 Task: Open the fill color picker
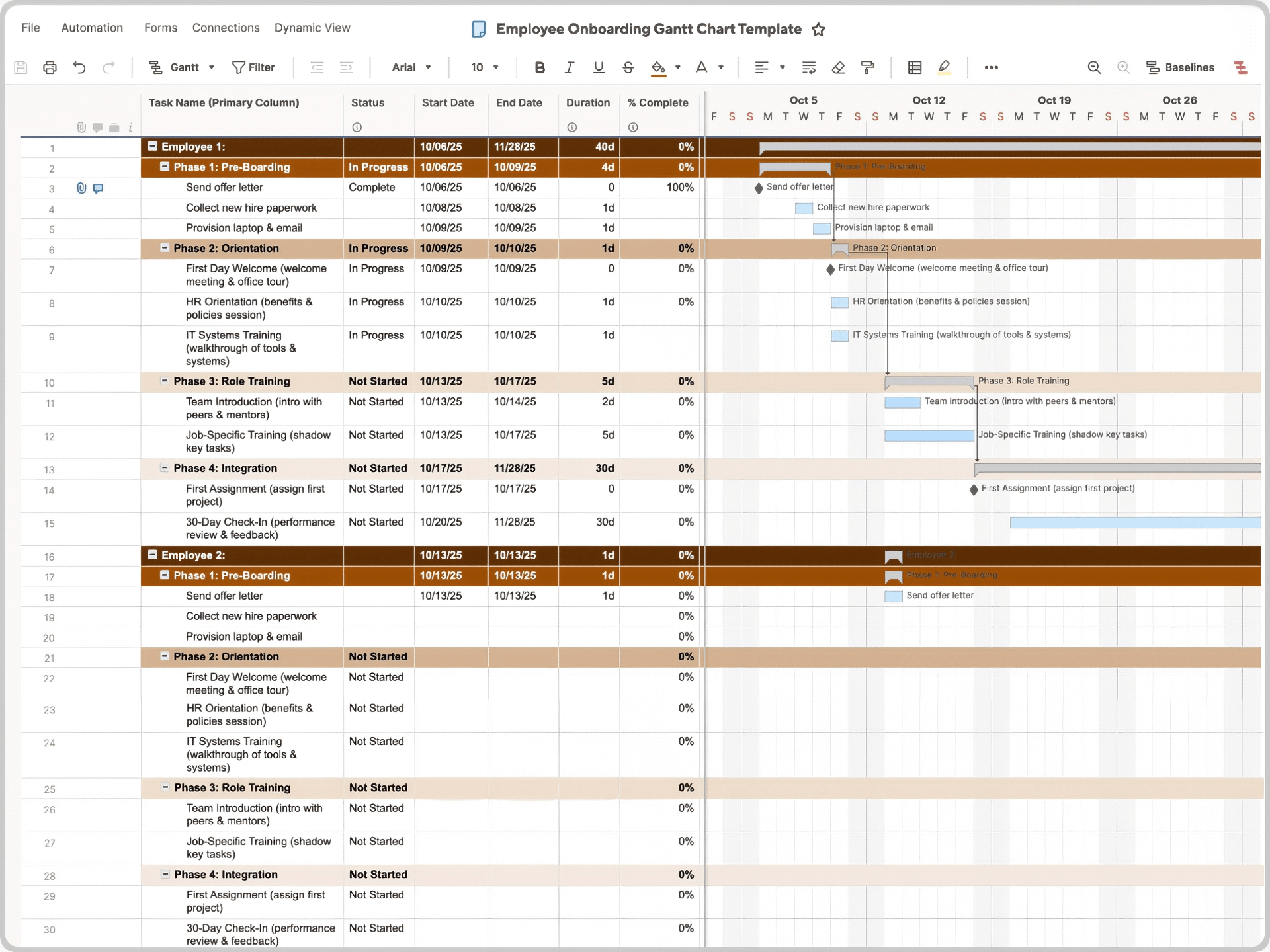pyautogui.click(x=665, y=67)
